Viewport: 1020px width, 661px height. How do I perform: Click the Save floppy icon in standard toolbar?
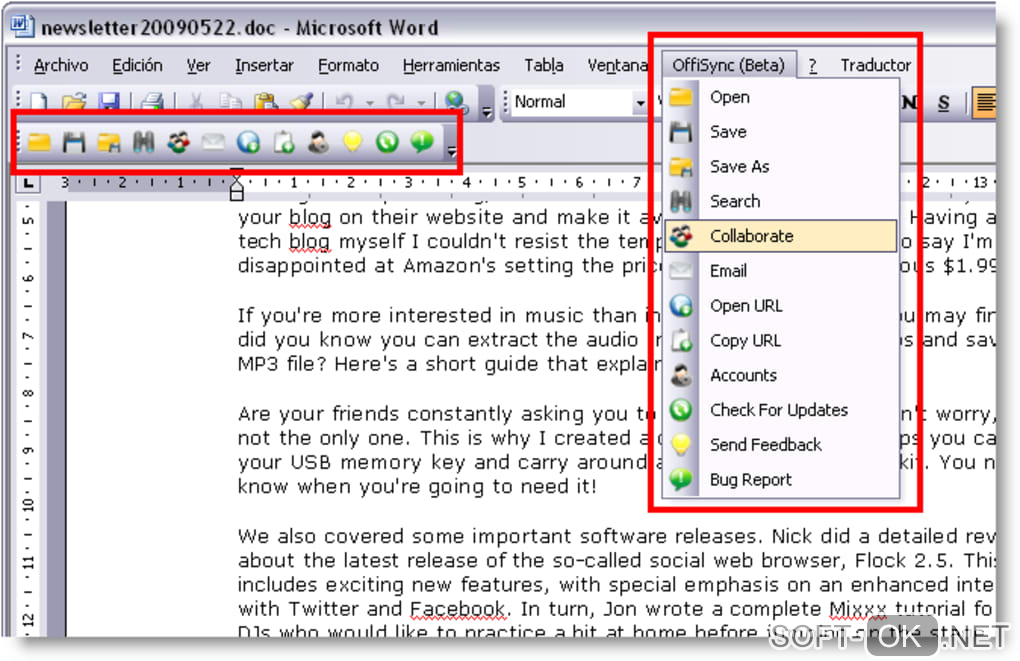coord(109,102)
